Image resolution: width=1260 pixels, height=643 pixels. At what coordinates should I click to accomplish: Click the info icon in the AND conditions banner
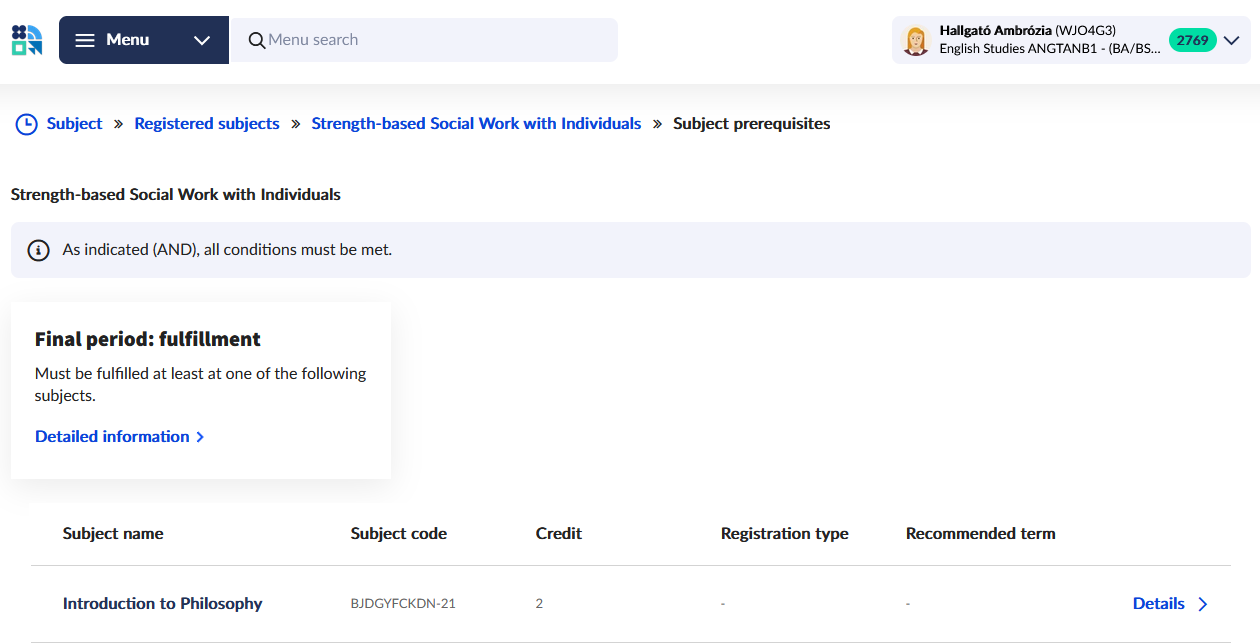[x=38, y=250]
